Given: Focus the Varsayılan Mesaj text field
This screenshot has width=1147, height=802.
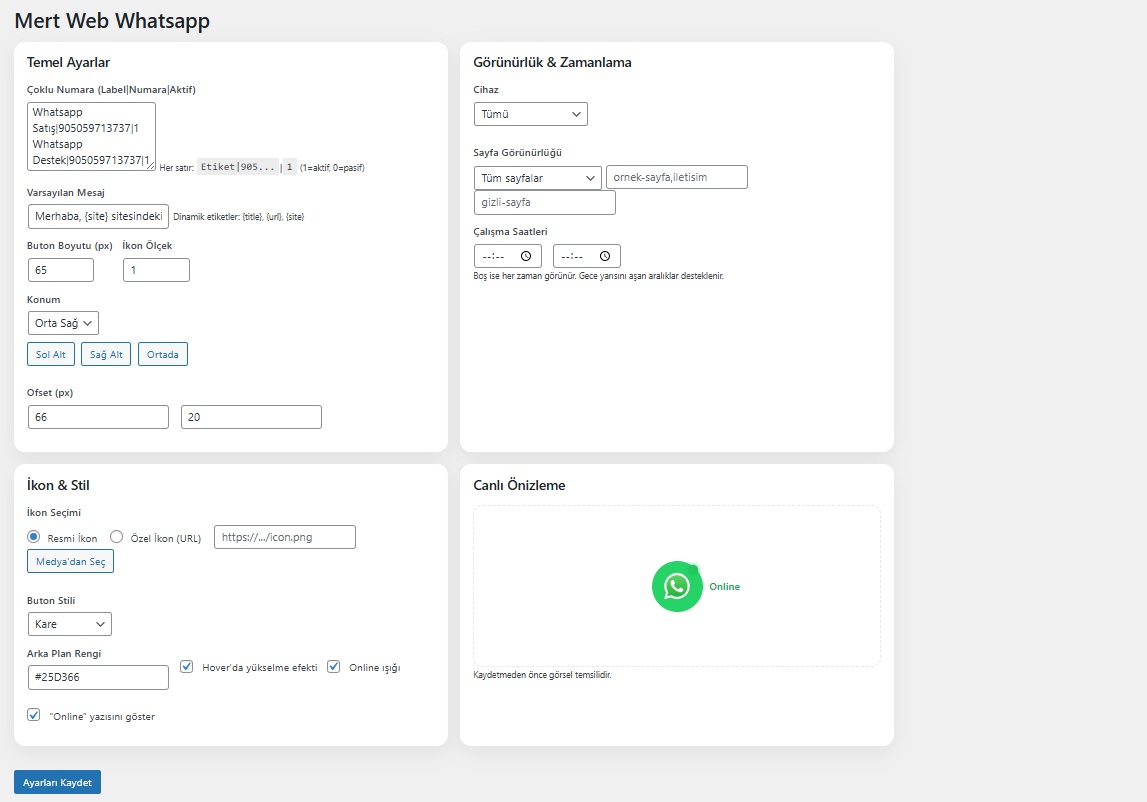Looking at the screenshot, I should (98, 217).
